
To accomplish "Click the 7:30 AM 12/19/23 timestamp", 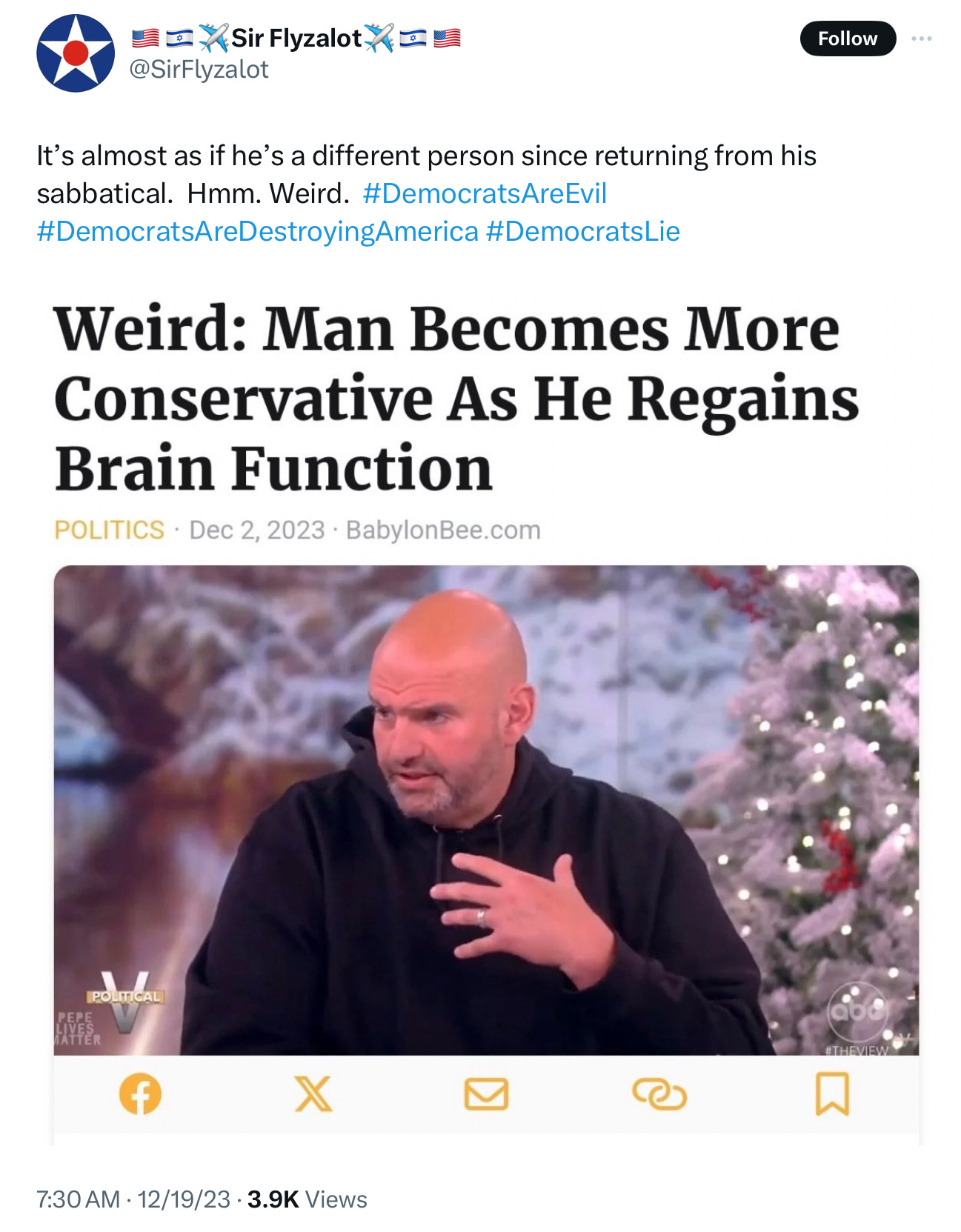I will [133, 1199].
